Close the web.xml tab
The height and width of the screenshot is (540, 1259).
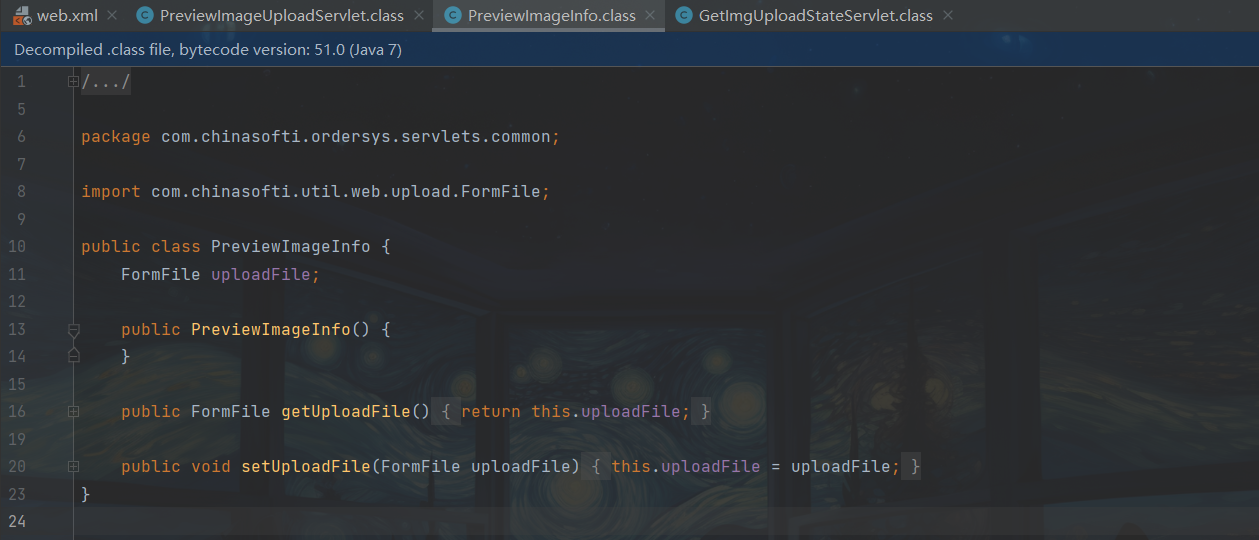[x=111, y=16]
